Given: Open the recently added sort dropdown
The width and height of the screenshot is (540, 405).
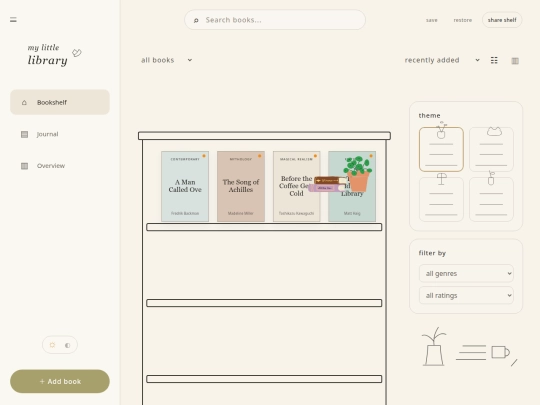Looking at the screenshot, I should tap(442, 60).
